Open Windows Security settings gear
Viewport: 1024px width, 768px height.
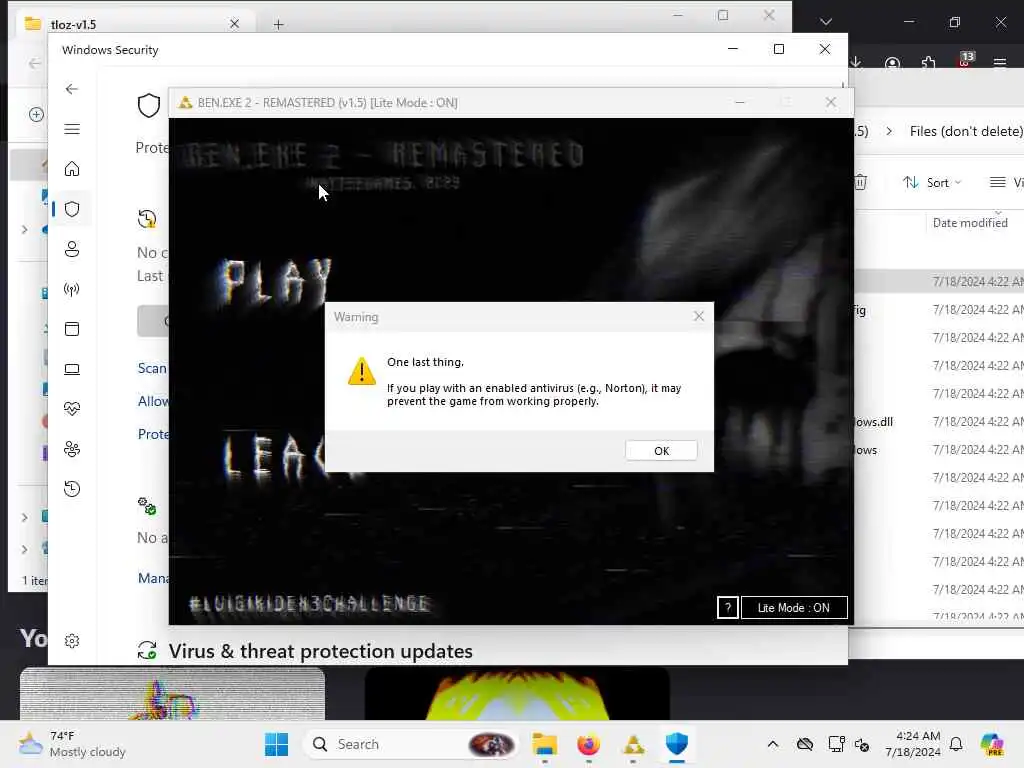click(x=72, y=641)
